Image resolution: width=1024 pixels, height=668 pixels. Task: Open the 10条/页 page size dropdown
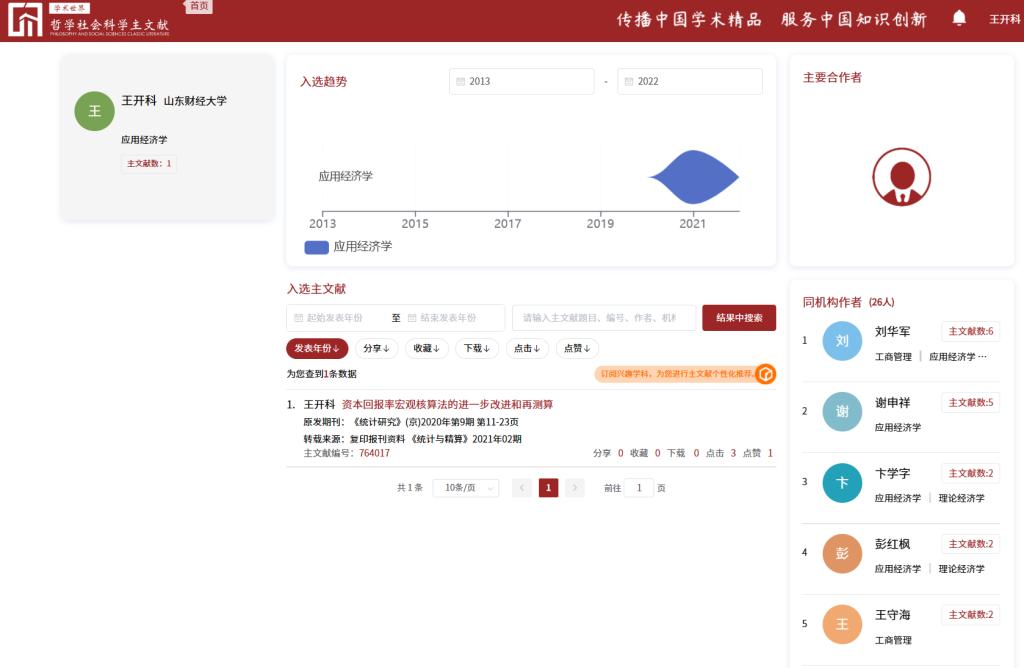[465, 488]
